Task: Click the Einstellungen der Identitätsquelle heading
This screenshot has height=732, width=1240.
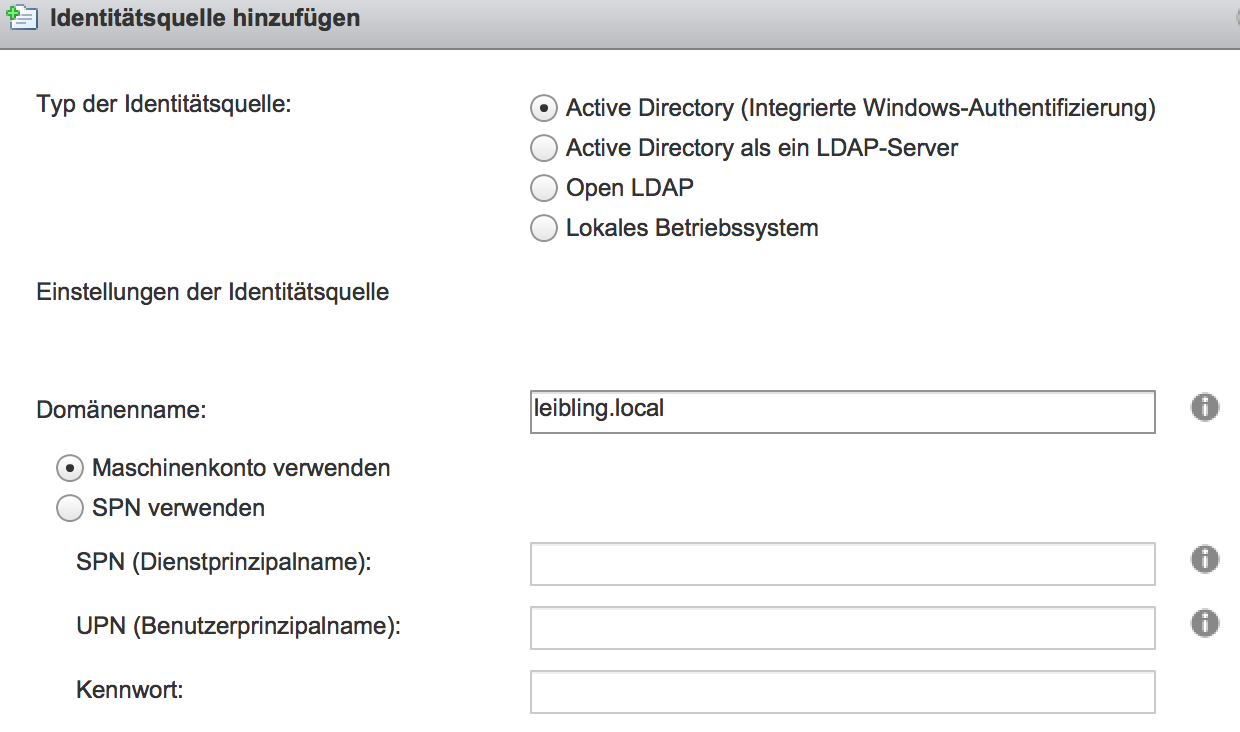Action: [x=213, y=293]
